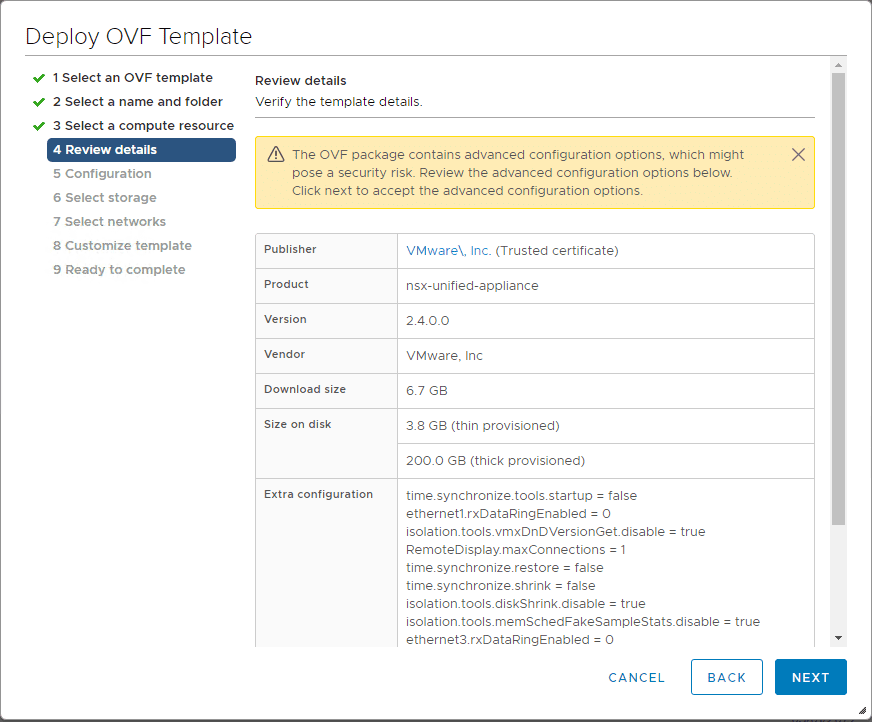Jump to "9 Ready to complete"
Screen dimensions: 872x722
pos(119,269)
